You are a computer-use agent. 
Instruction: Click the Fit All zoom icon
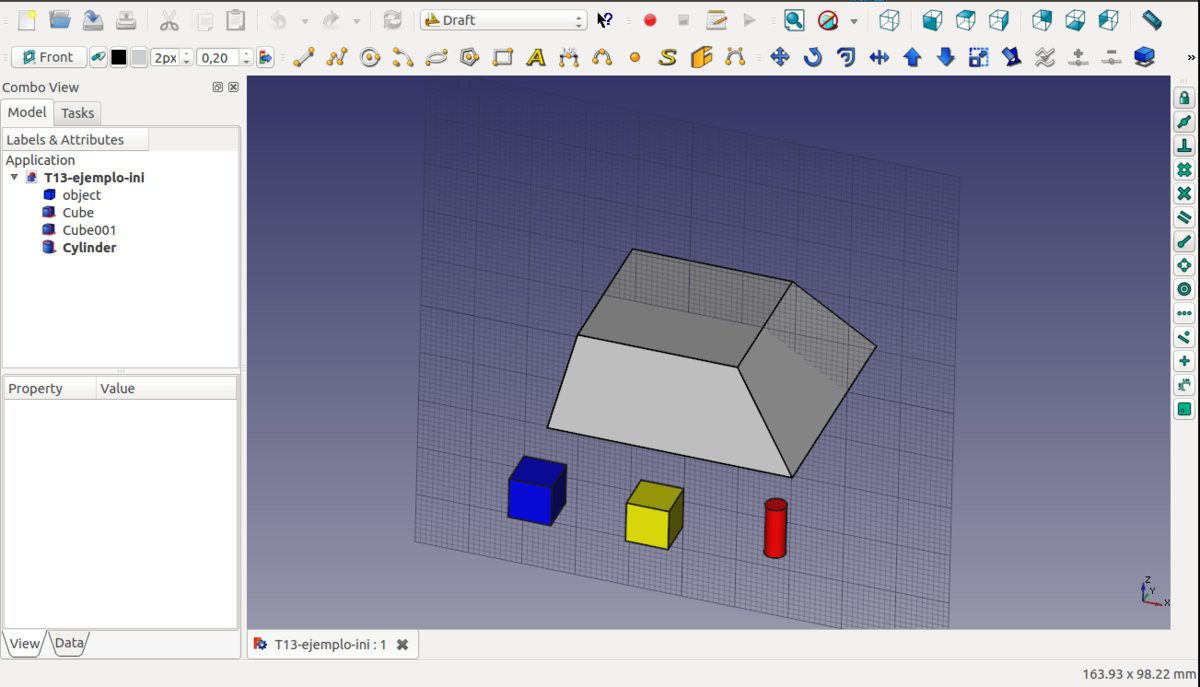pos(793,20)
